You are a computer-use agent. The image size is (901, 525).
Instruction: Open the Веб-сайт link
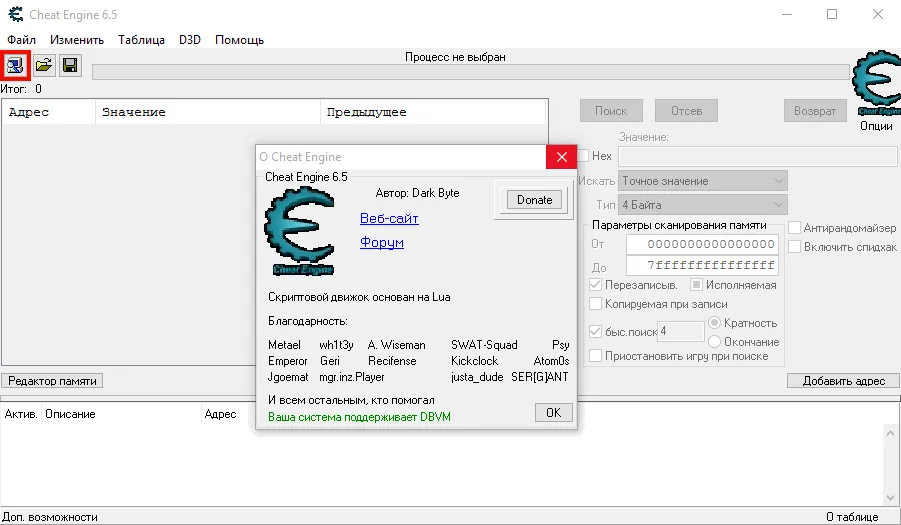point(389,218)
